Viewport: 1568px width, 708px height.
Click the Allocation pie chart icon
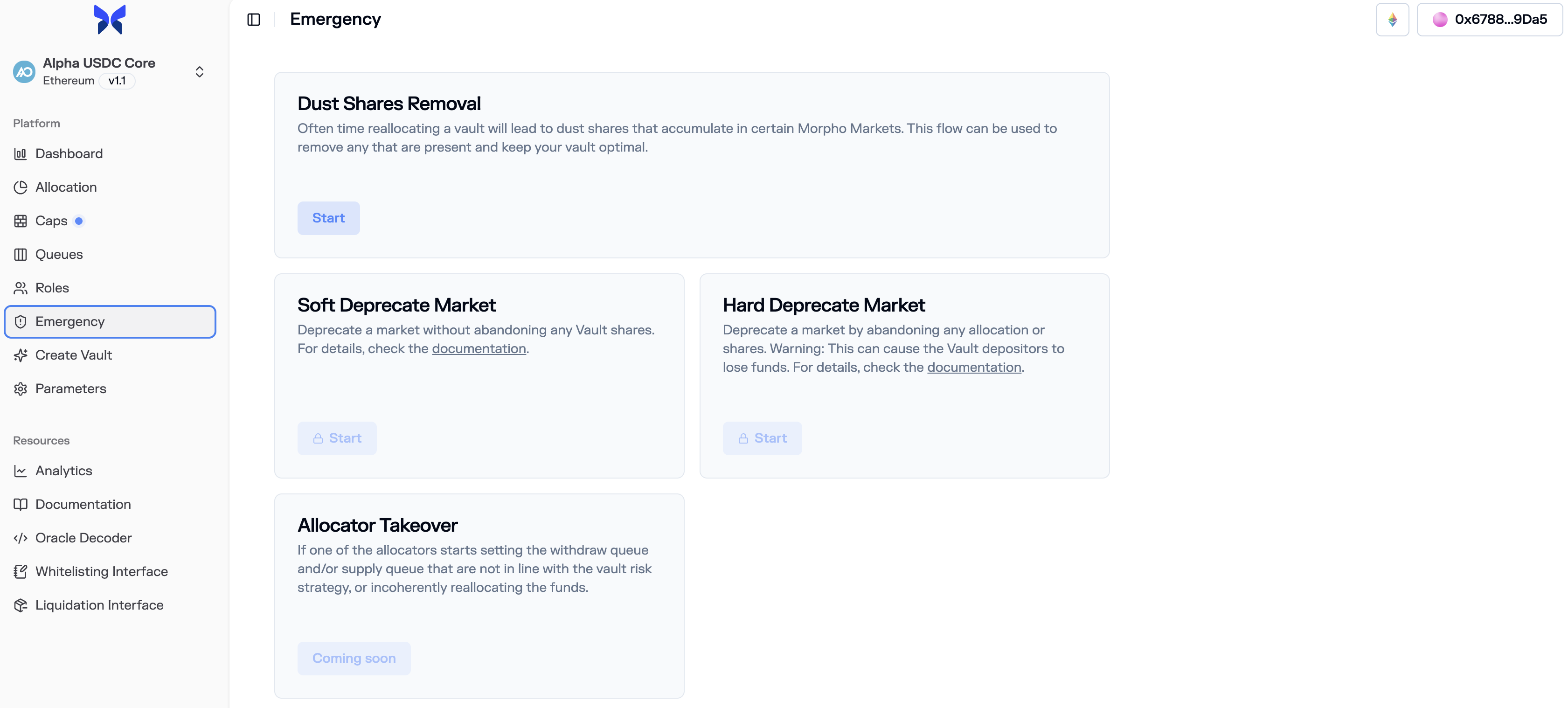(x=21, y=187)
